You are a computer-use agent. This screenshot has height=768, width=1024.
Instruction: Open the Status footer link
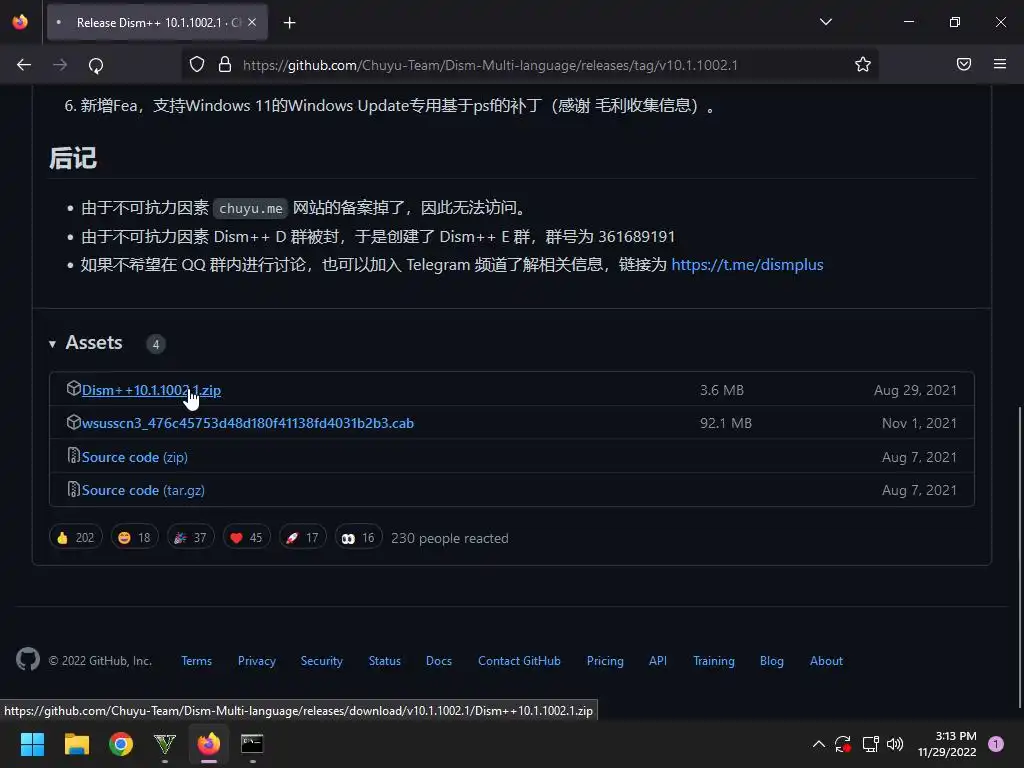pos(385,661)
